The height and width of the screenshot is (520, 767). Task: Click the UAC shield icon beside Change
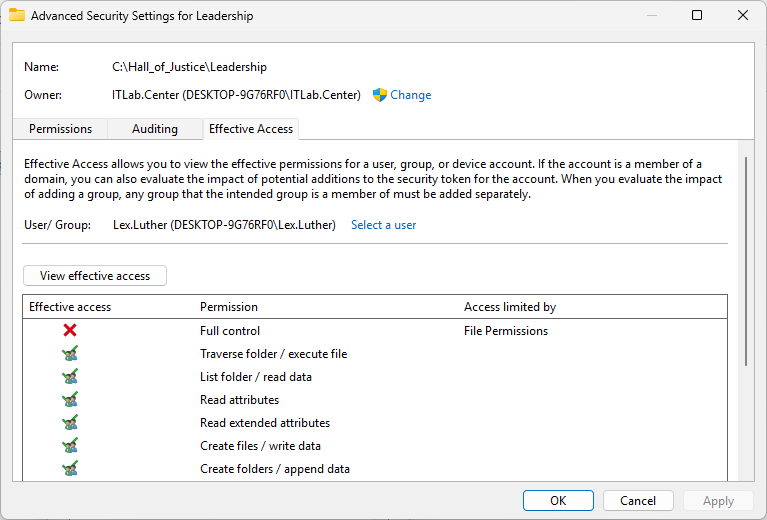coord(380,95)
